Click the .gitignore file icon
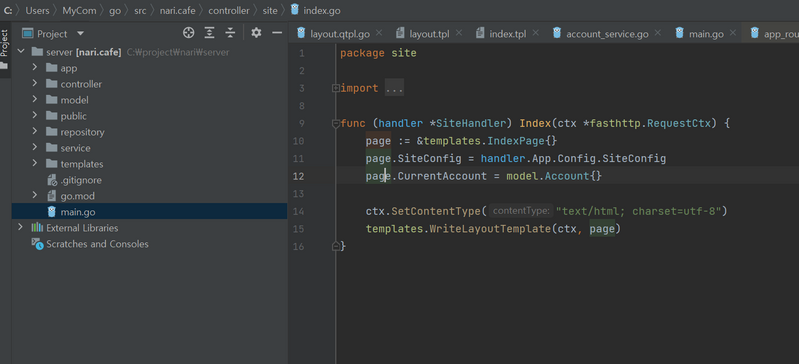 click(x=52, y=180)
